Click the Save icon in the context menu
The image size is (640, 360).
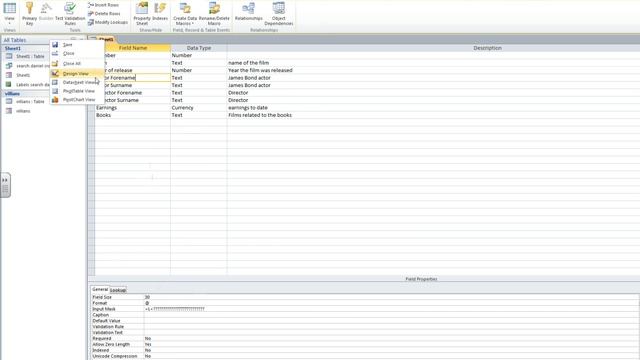pos(55,44)
